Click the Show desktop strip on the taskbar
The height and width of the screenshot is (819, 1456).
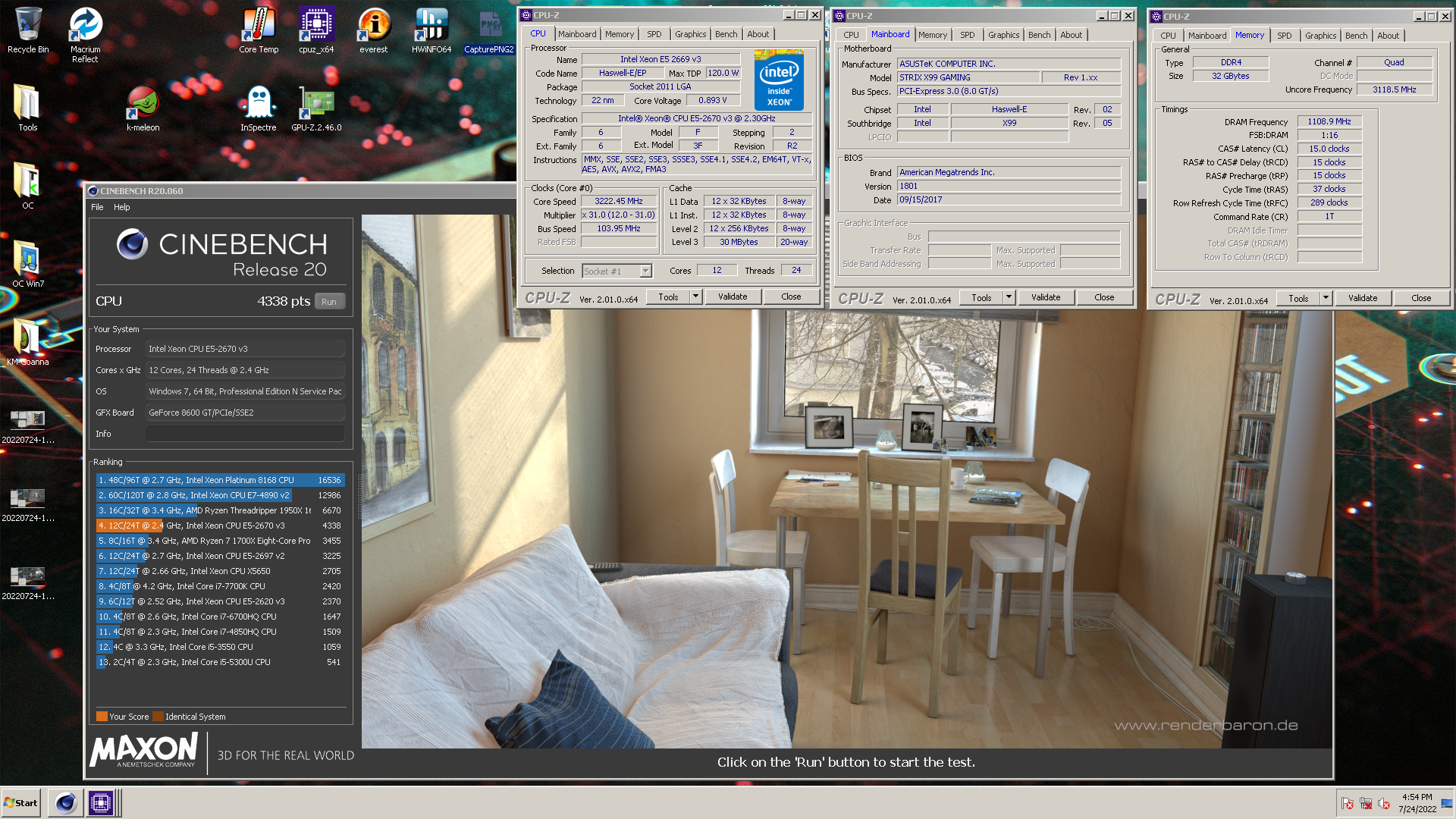[1447, 803]
